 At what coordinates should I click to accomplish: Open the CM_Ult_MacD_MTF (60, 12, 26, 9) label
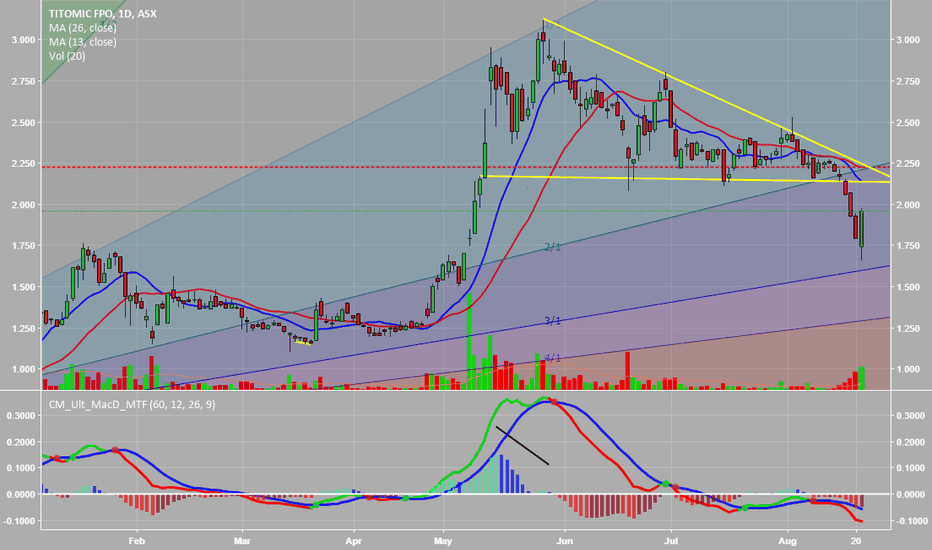coord(132,404)
